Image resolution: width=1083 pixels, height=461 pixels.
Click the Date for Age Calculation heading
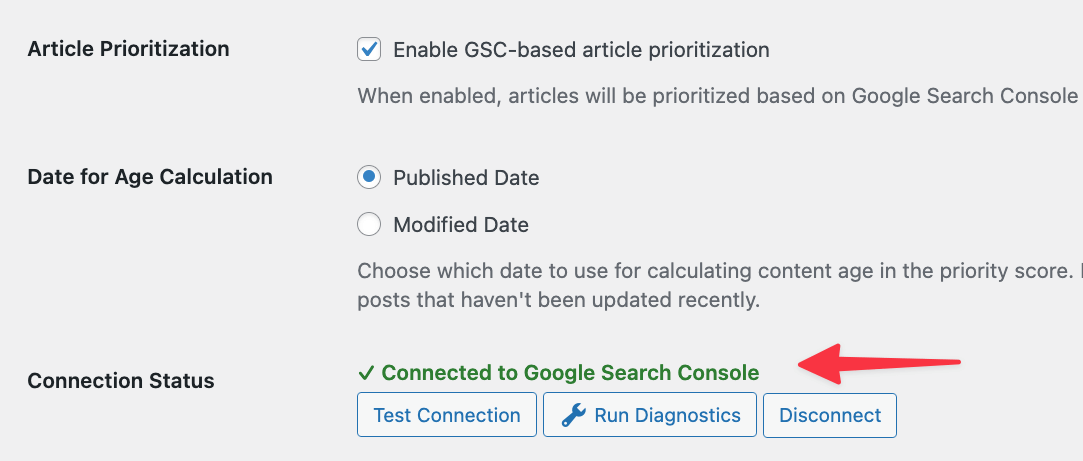(150, 177)
